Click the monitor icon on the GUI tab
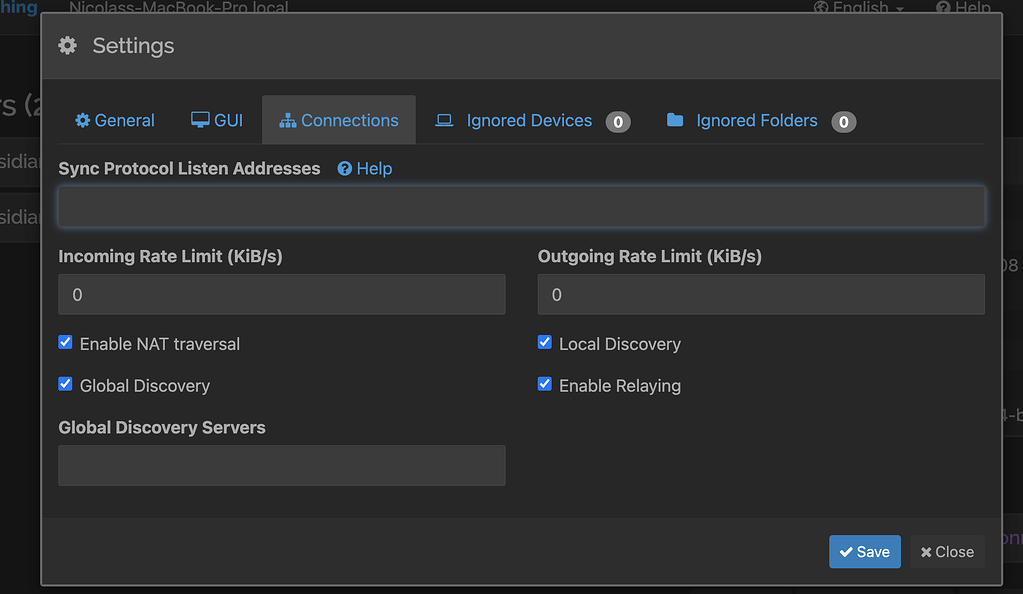 tap(197, 119)
